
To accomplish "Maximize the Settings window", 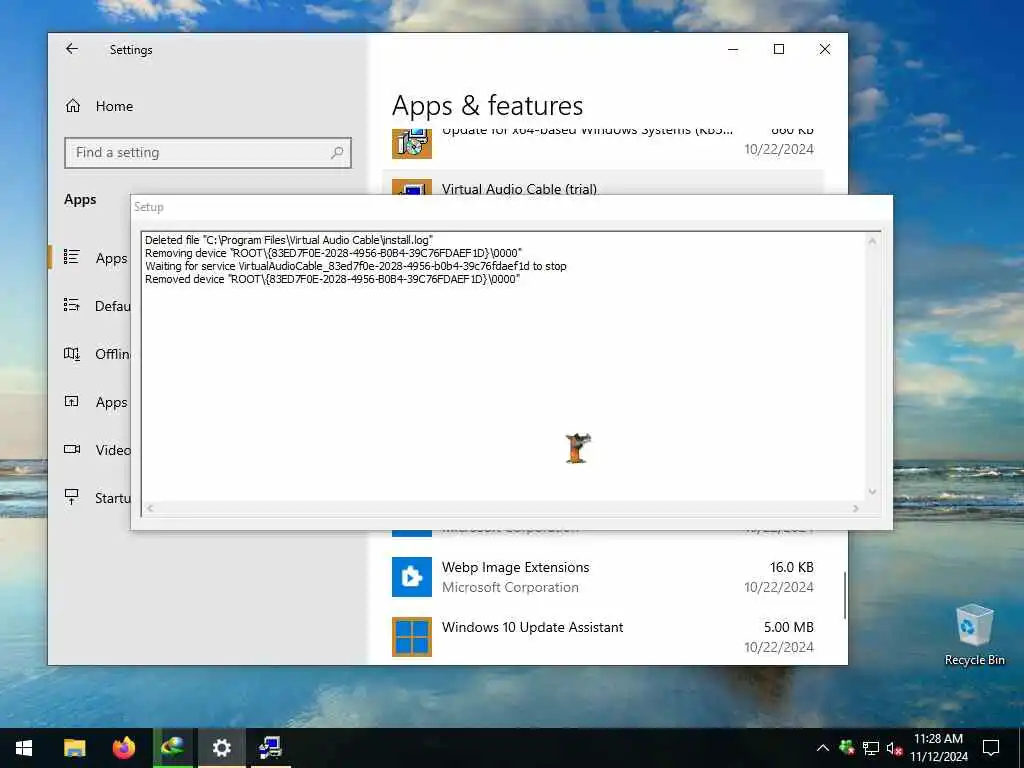I will (779, 49).
